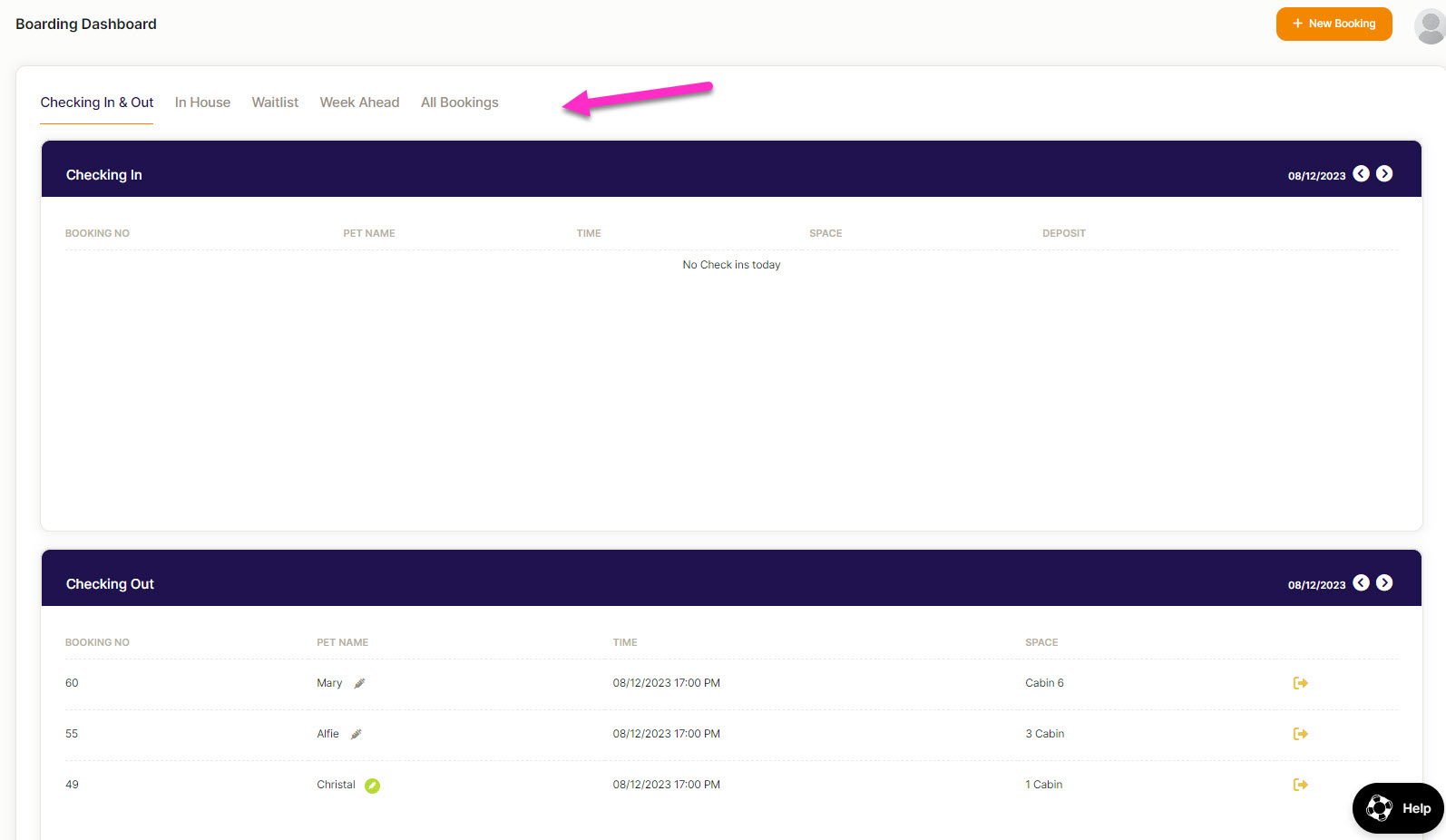Open the user profile avatar
1446x840 pixels.
(x=1430, y=25)
